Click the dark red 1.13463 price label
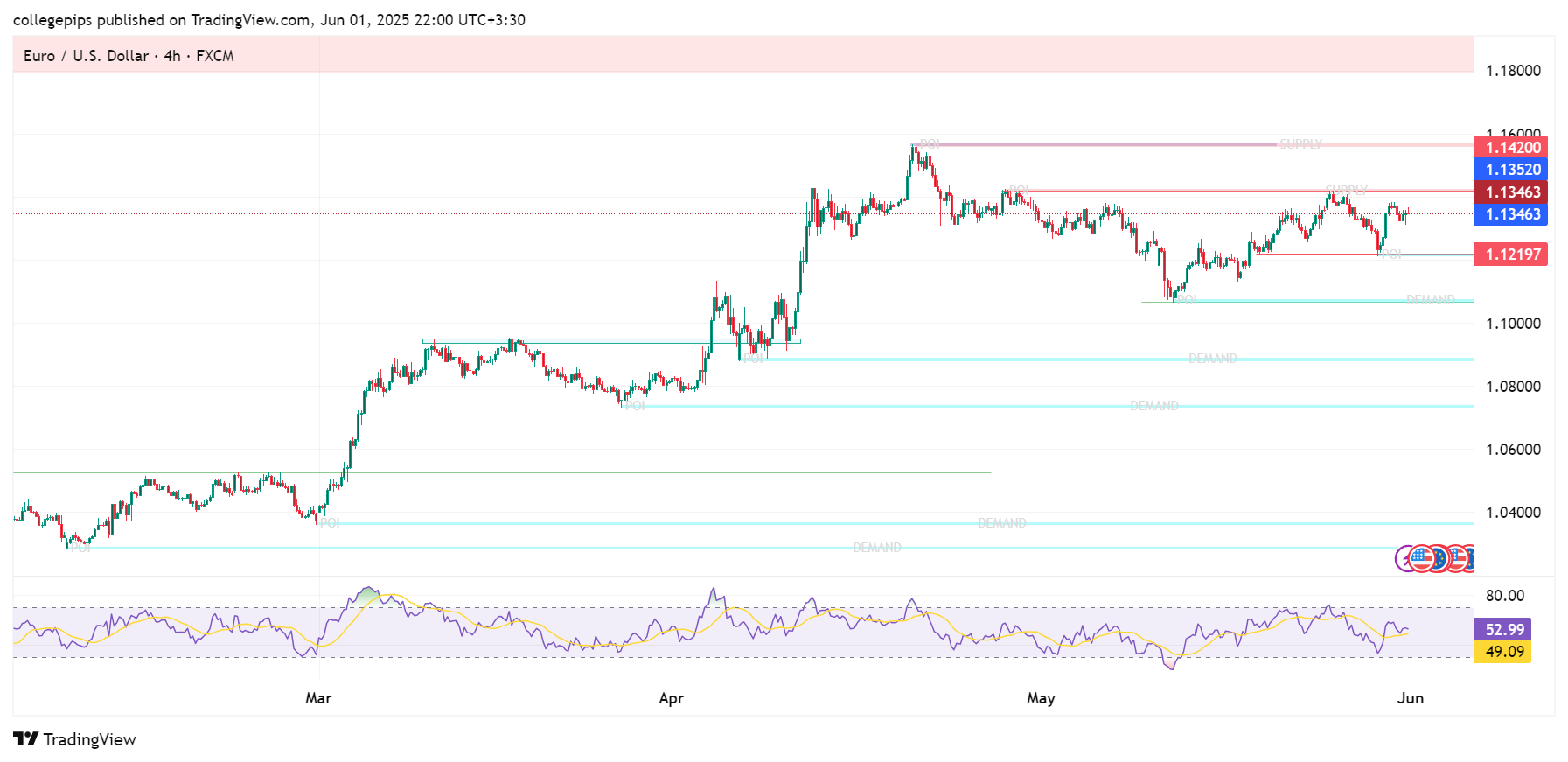This screenshot has height=762, width=1568. (1510, 192)
